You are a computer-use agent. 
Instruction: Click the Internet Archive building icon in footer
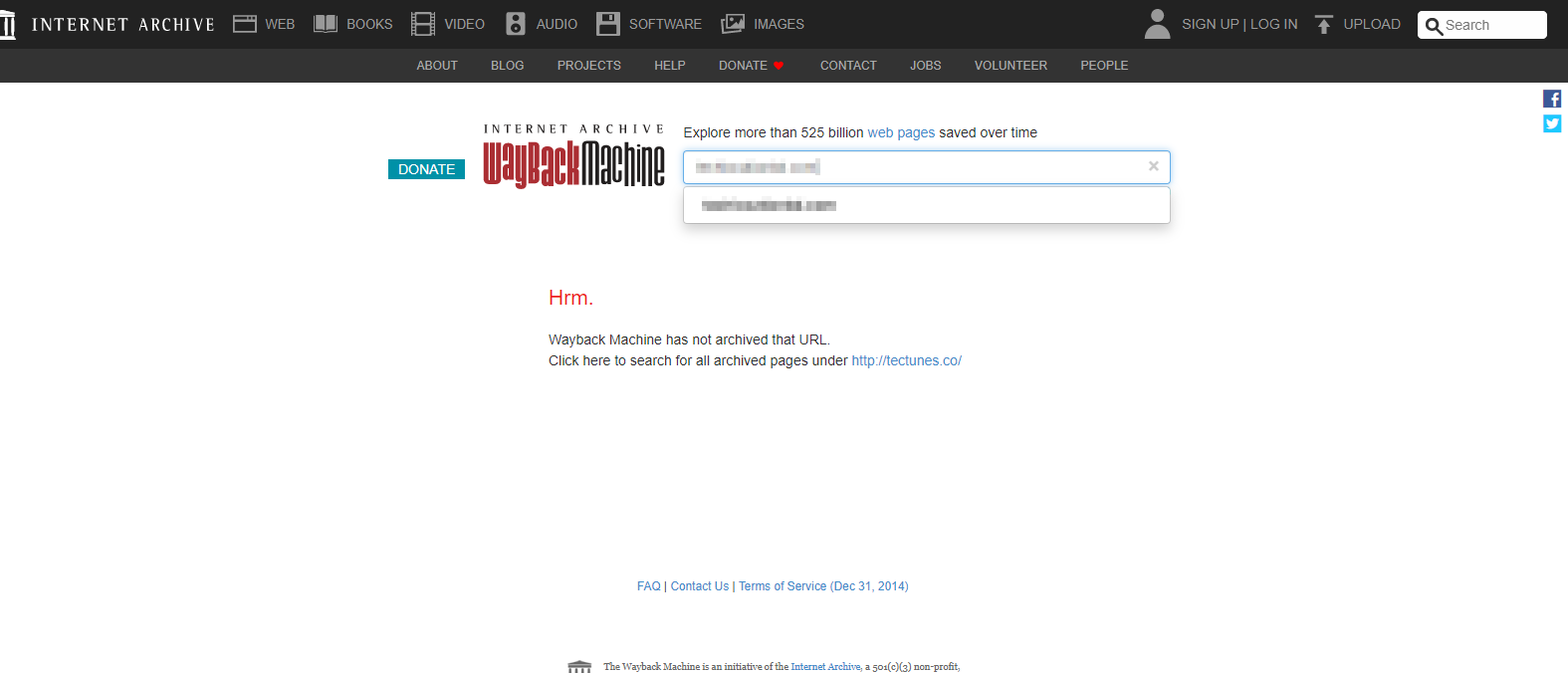click(x=579, y=667)
